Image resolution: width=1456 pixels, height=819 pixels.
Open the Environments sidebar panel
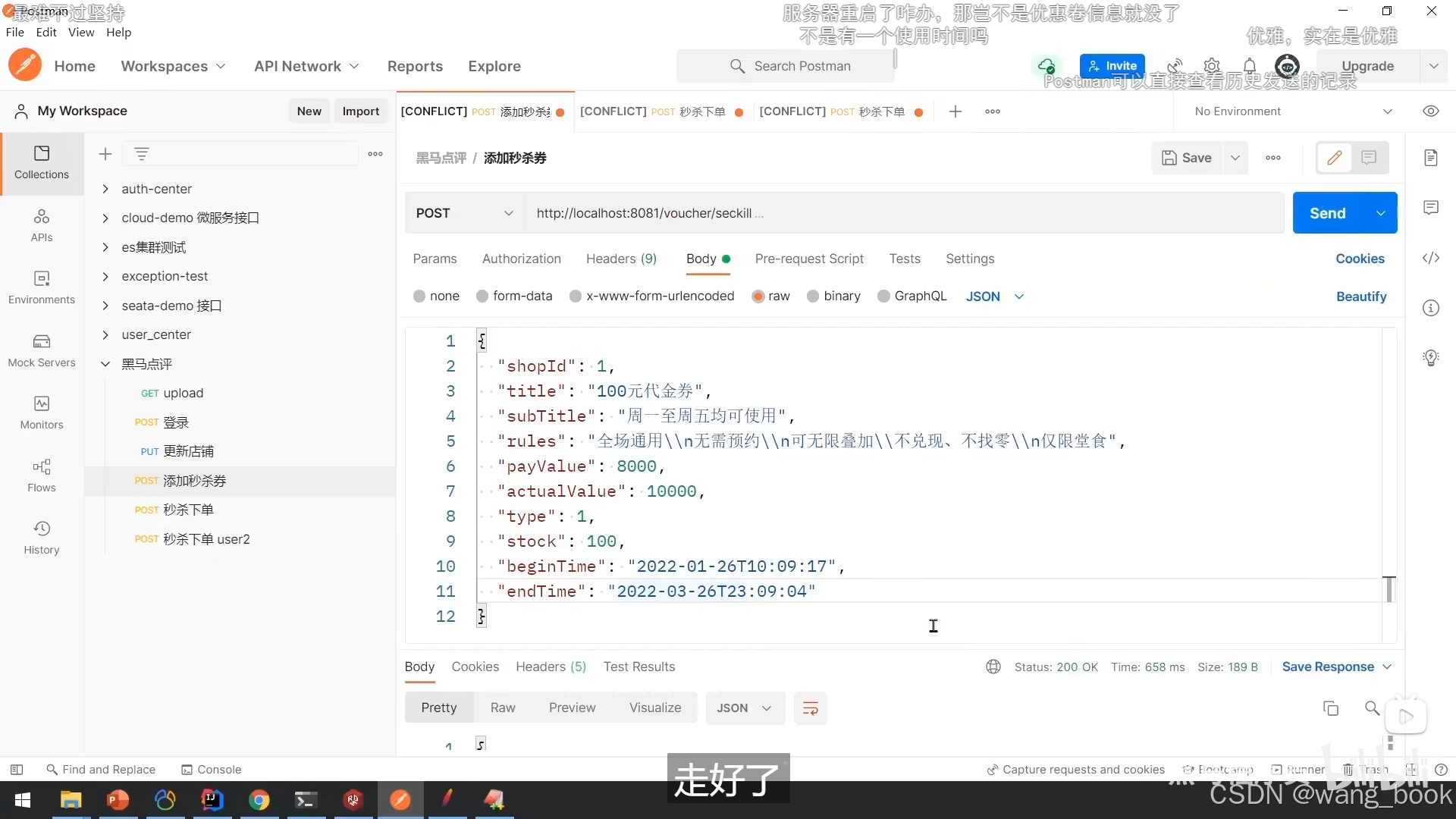pos(42,287)
